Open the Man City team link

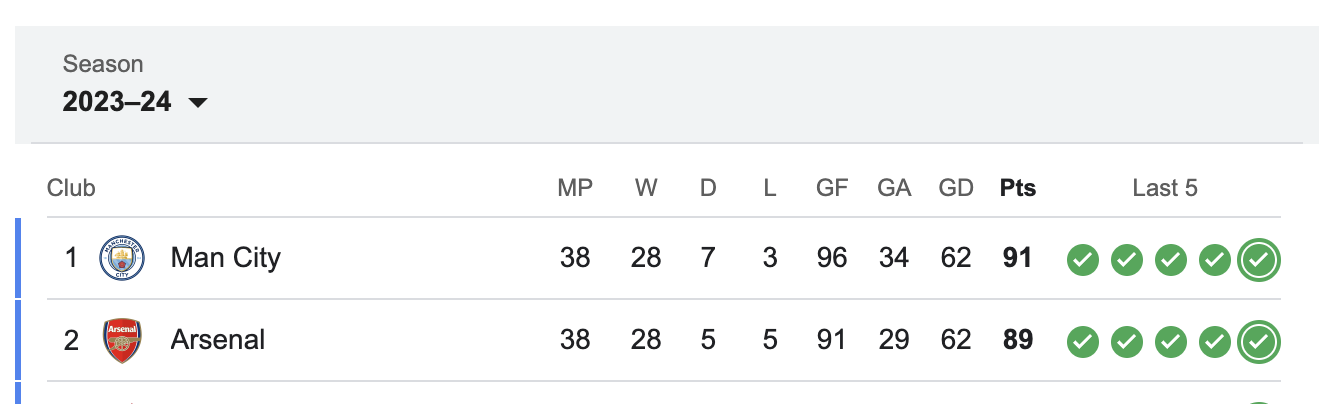coord(226,258)
